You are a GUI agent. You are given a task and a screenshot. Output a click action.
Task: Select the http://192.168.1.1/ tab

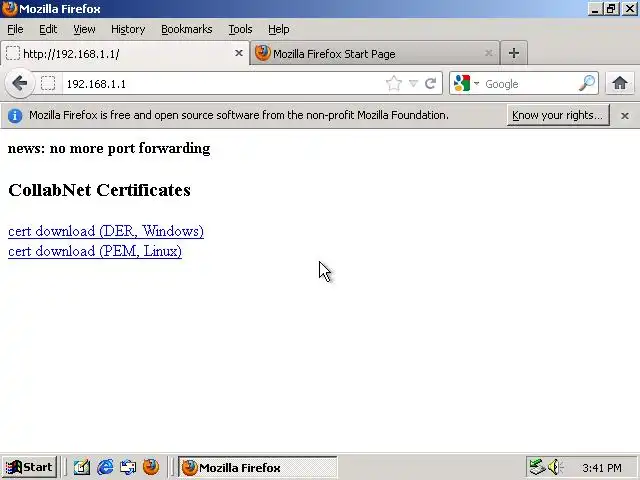click(124, 53)
